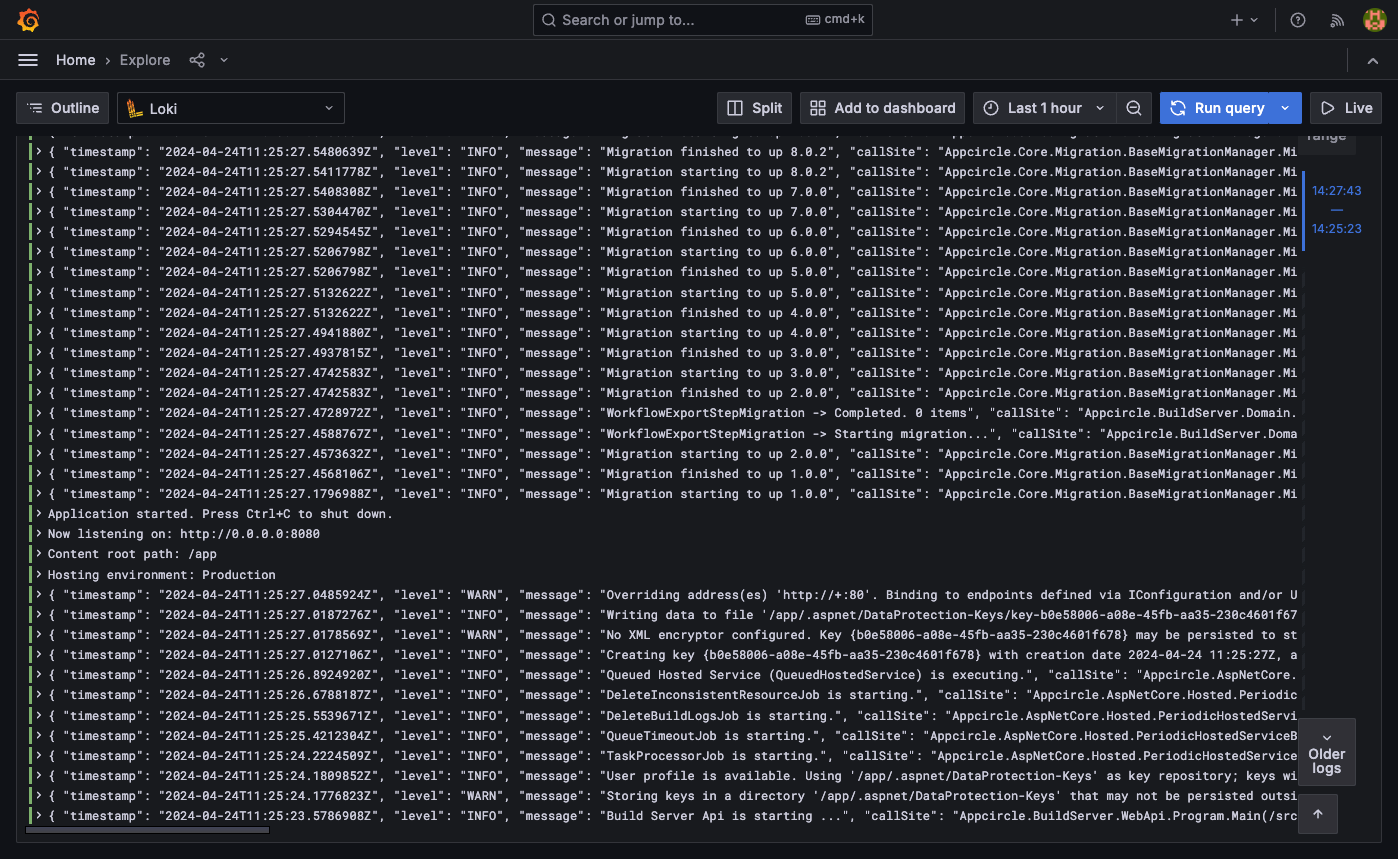
Task: Open the news RSS feed icon
Action: 1337,20
